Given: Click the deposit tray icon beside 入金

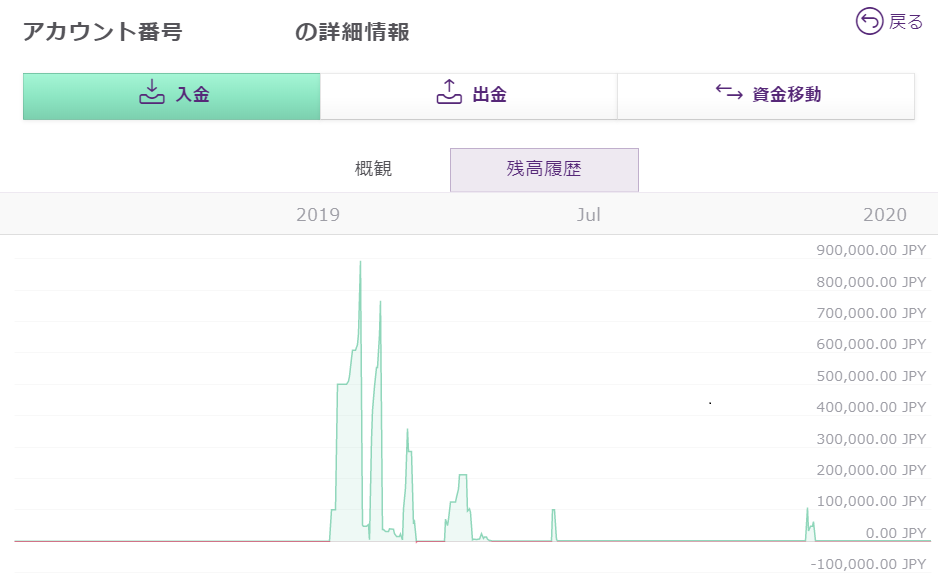Looking at the screenshot, I should coord(151,94).
